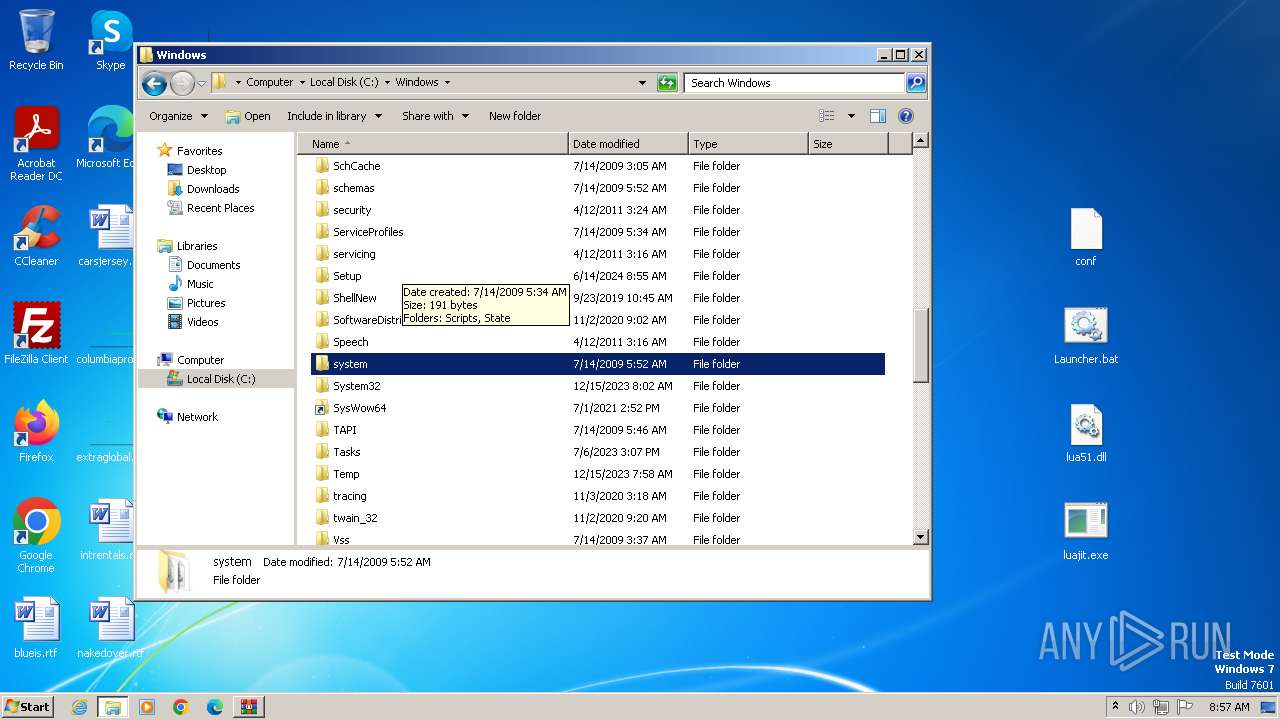Expand the address bar history dropdown
The height and width of the screenshot is (720, 1280).
[642, 83]
